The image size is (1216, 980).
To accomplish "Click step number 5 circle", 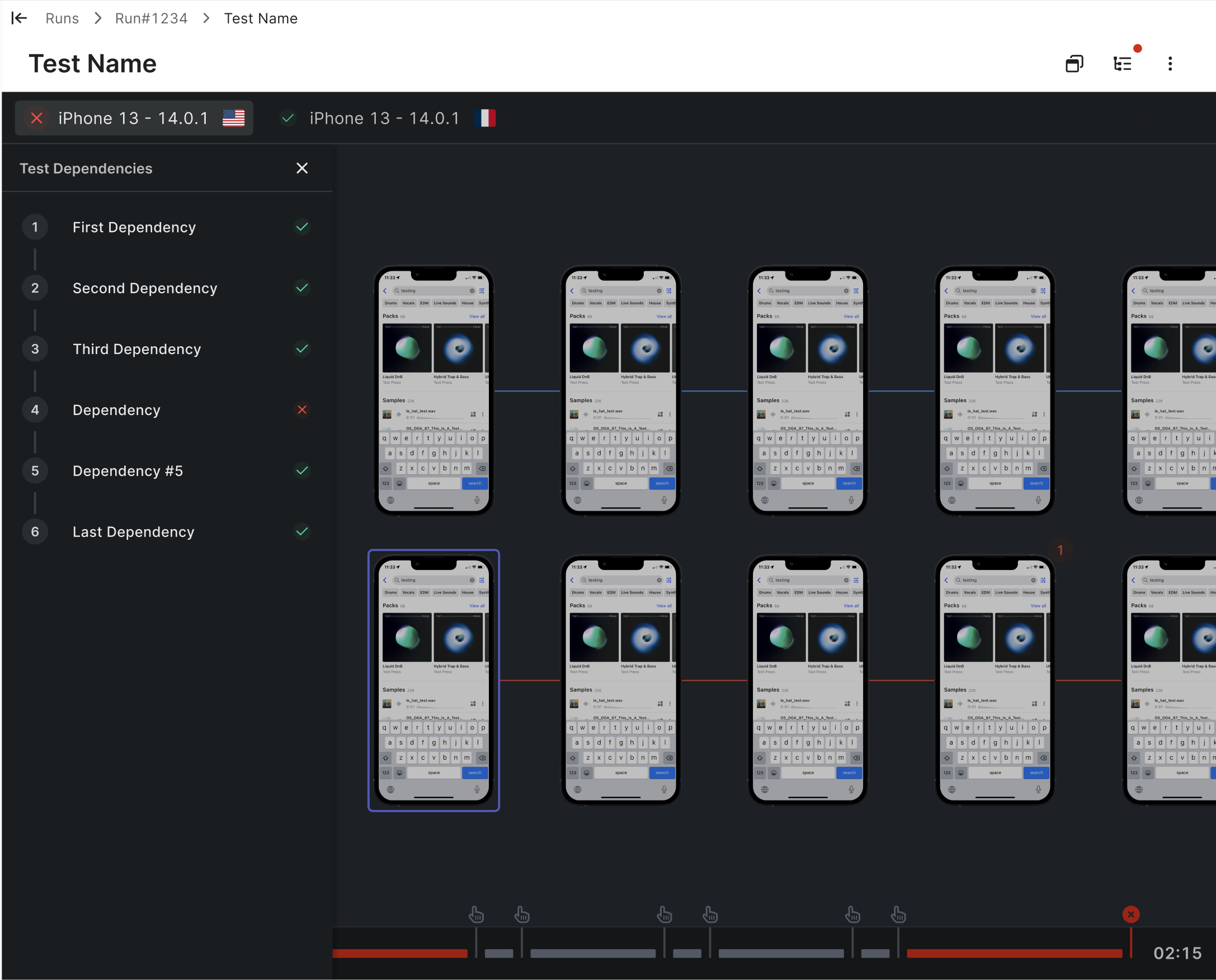I will pyautogui.click(x=35, y=471).
